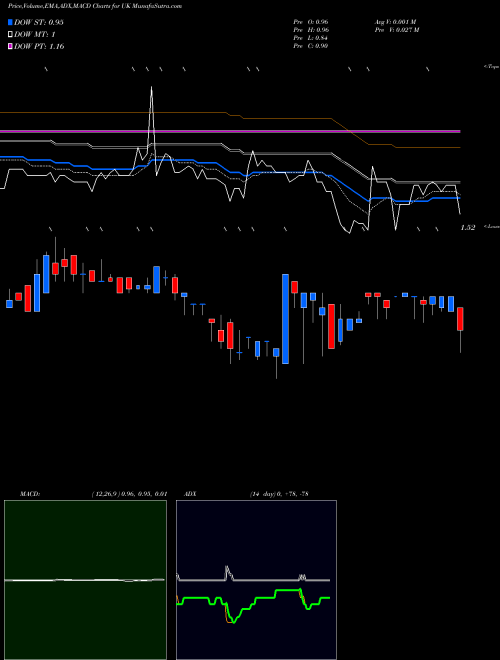This screenshot has height=660, width=500.
Task: Click the horizontal magenta DOW PT line
Action: click(x=230, y=132)
